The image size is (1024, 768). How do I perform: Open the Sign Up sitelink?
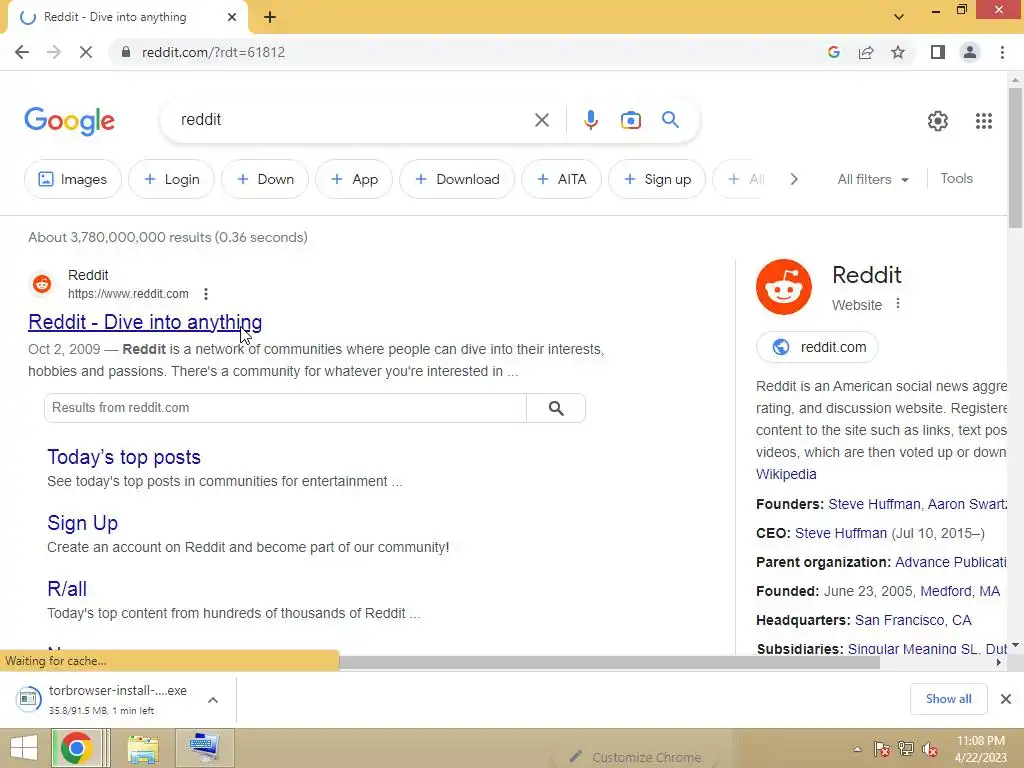click(x=82, y=523)
